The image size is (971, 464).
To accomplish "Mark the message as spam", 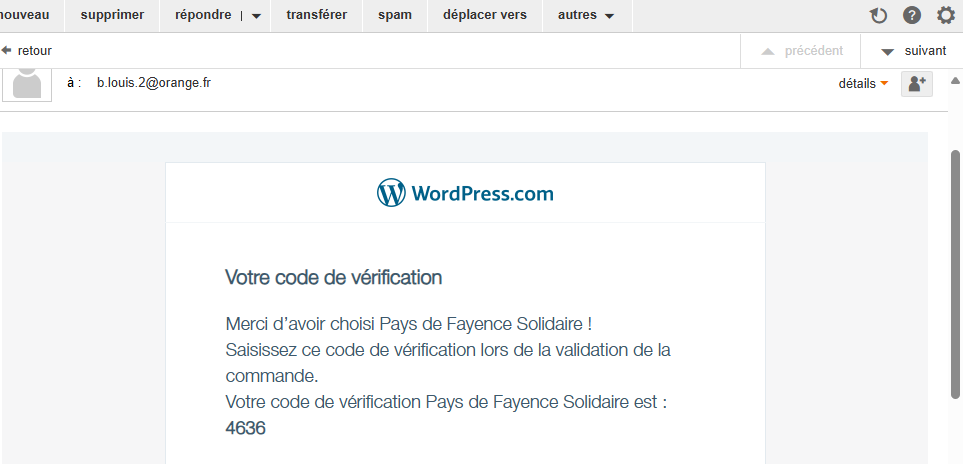I will (x=394, y=15).
